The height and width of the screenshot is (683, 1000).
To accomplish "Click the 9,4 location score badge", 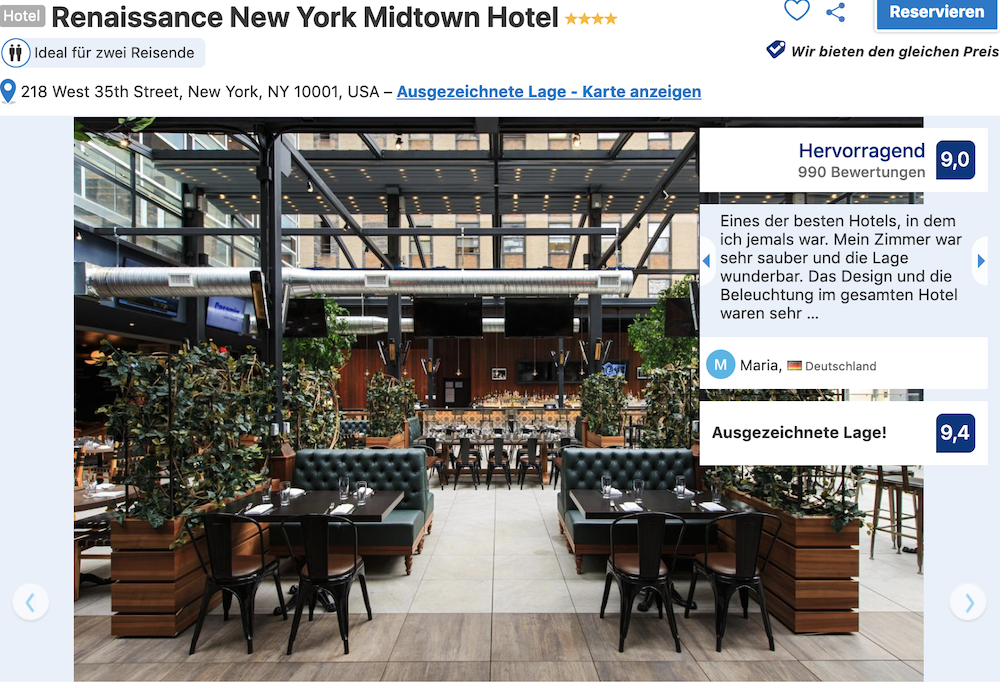I will tap(955, 433).
